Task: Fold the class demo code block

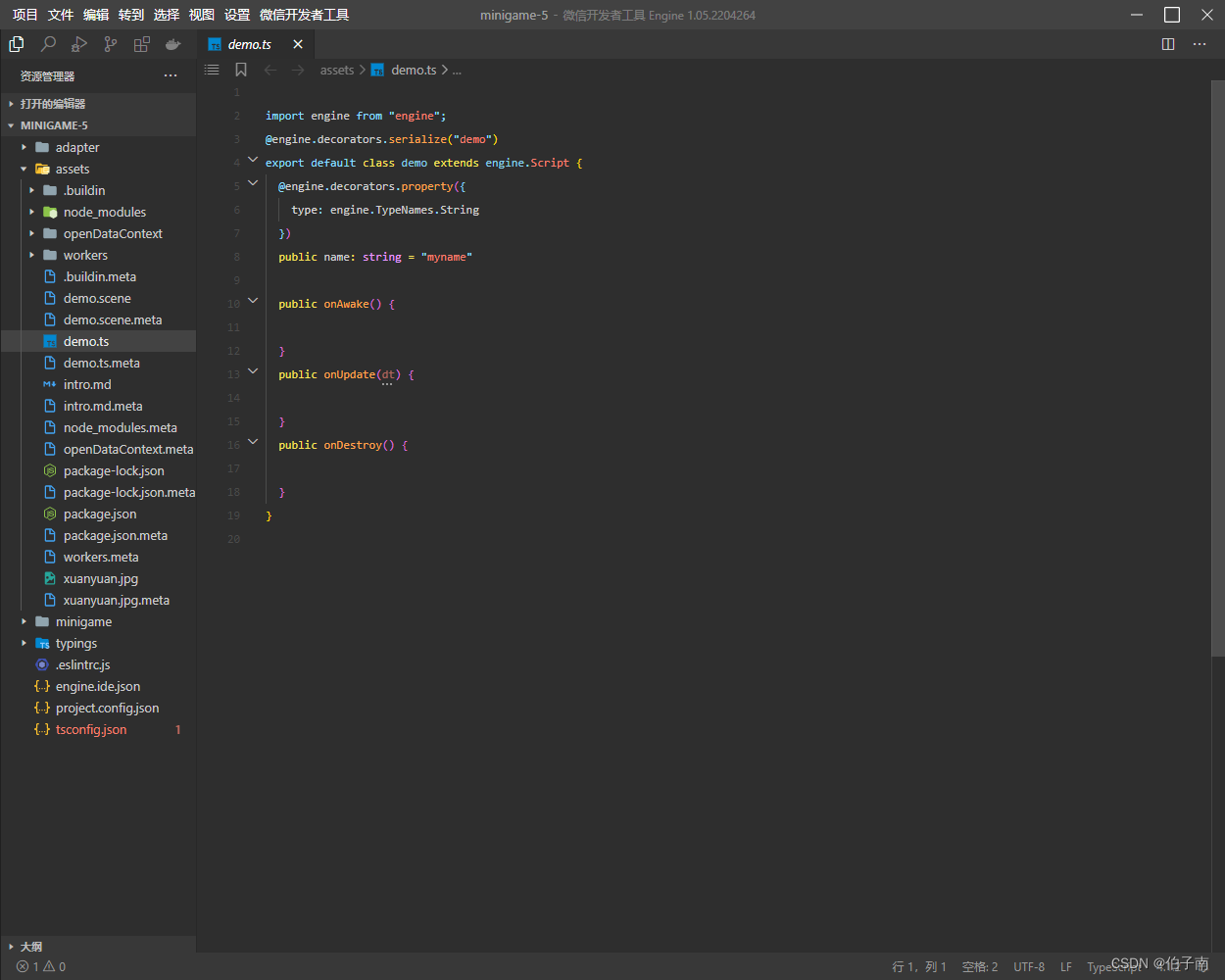Action: pyautogui.click(x=253, y=160)
